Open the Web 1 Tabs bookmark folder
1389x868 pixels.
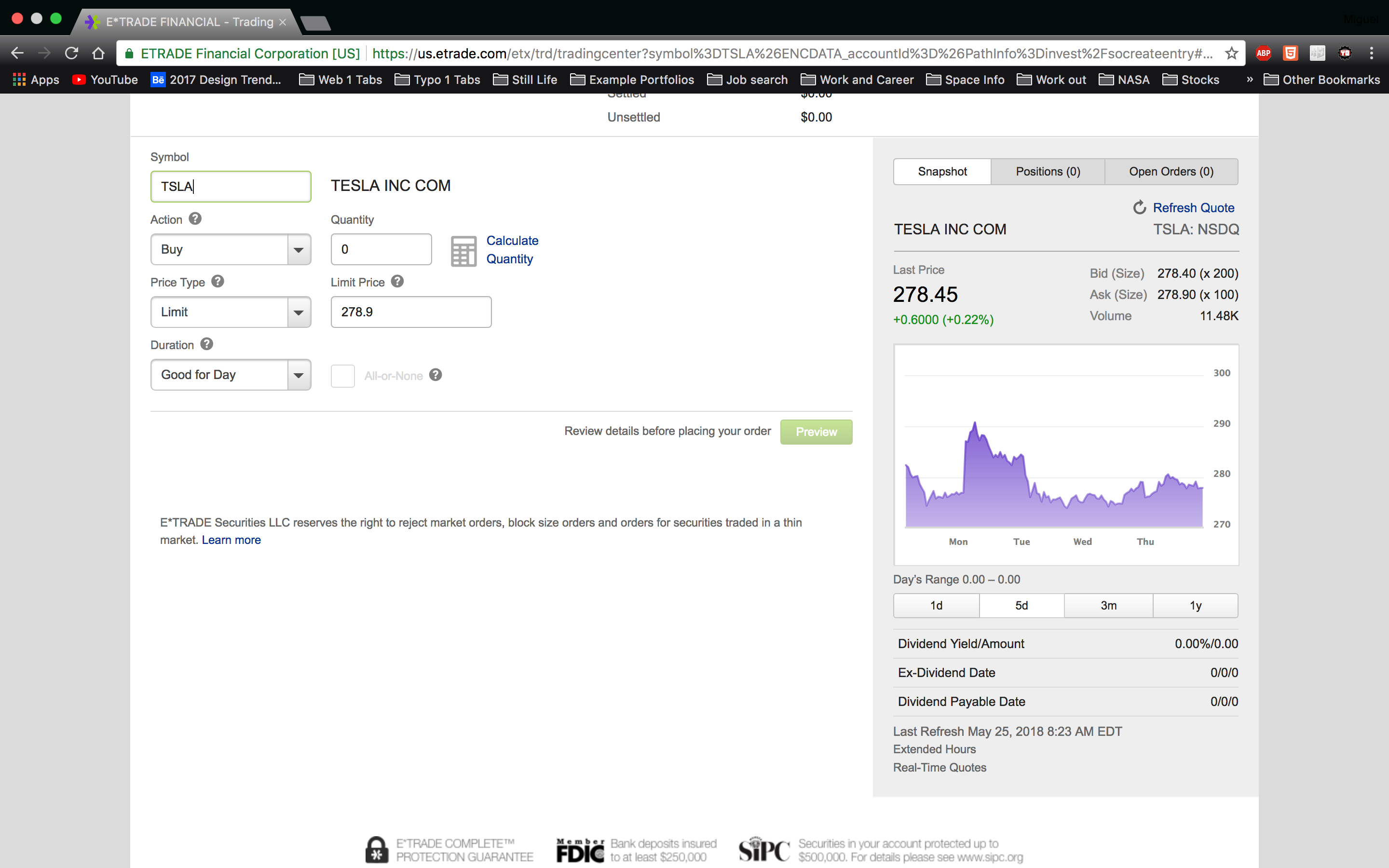pos(340,80)
